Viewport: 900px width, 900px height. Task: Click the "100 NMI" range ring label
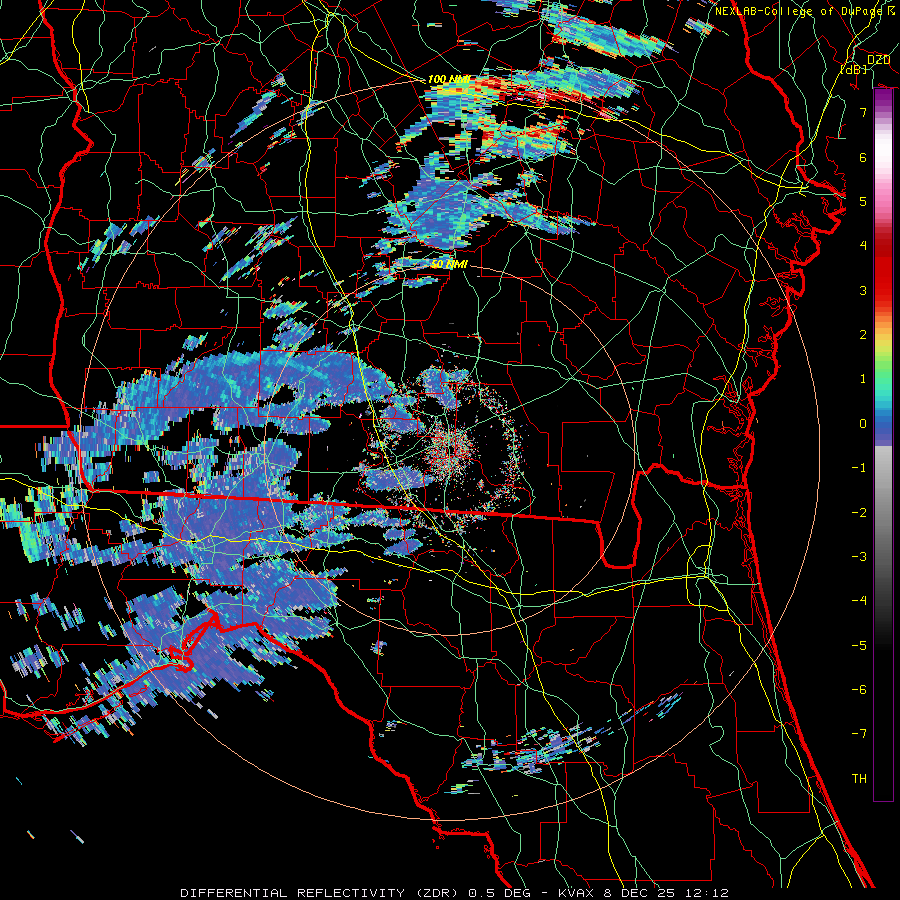pyautogui.click(x=449, y=79)
